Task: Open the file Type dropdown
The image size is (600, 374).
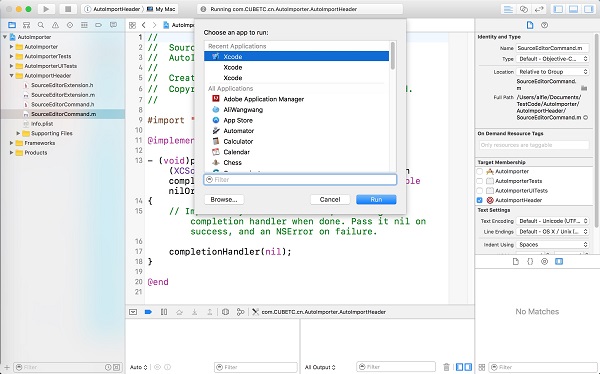Action: 552,59
